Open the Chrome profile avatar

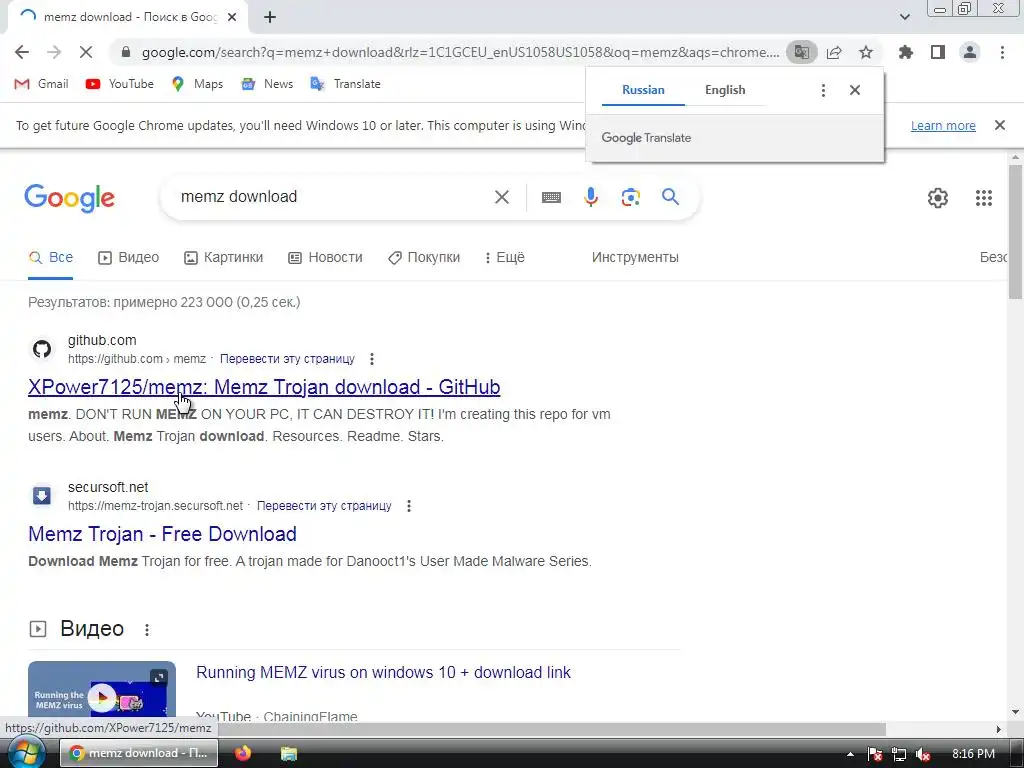970,52
